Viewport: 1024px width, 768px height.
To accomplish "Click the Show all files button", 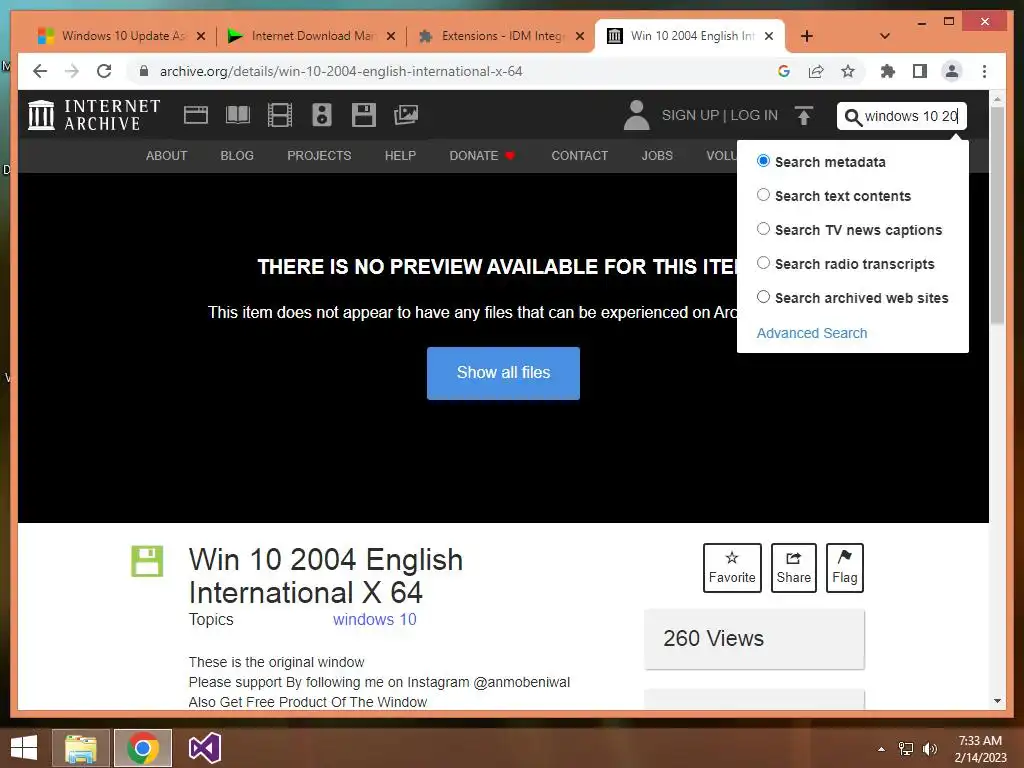I will click(x=503, y=373).
